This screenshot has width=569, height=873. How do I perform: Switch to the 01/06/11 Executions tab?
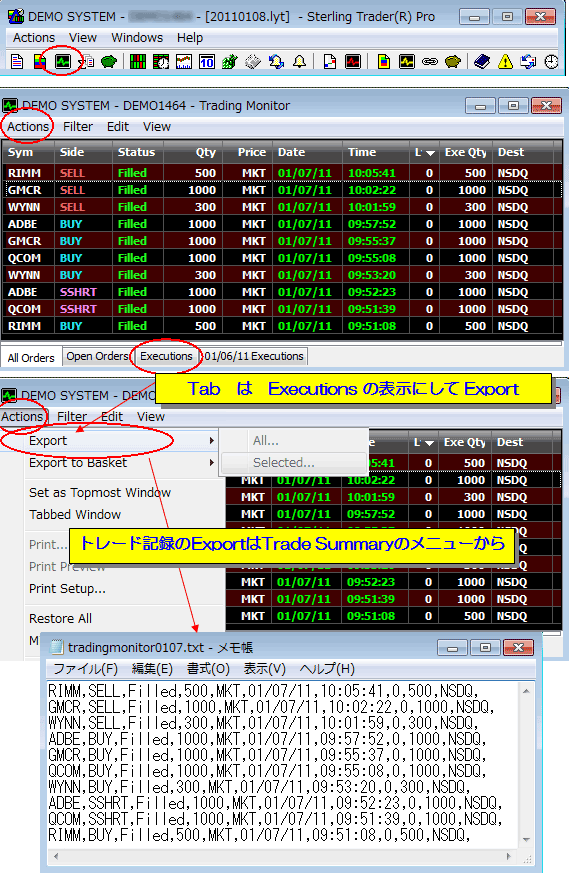click(x=254, y=356)
